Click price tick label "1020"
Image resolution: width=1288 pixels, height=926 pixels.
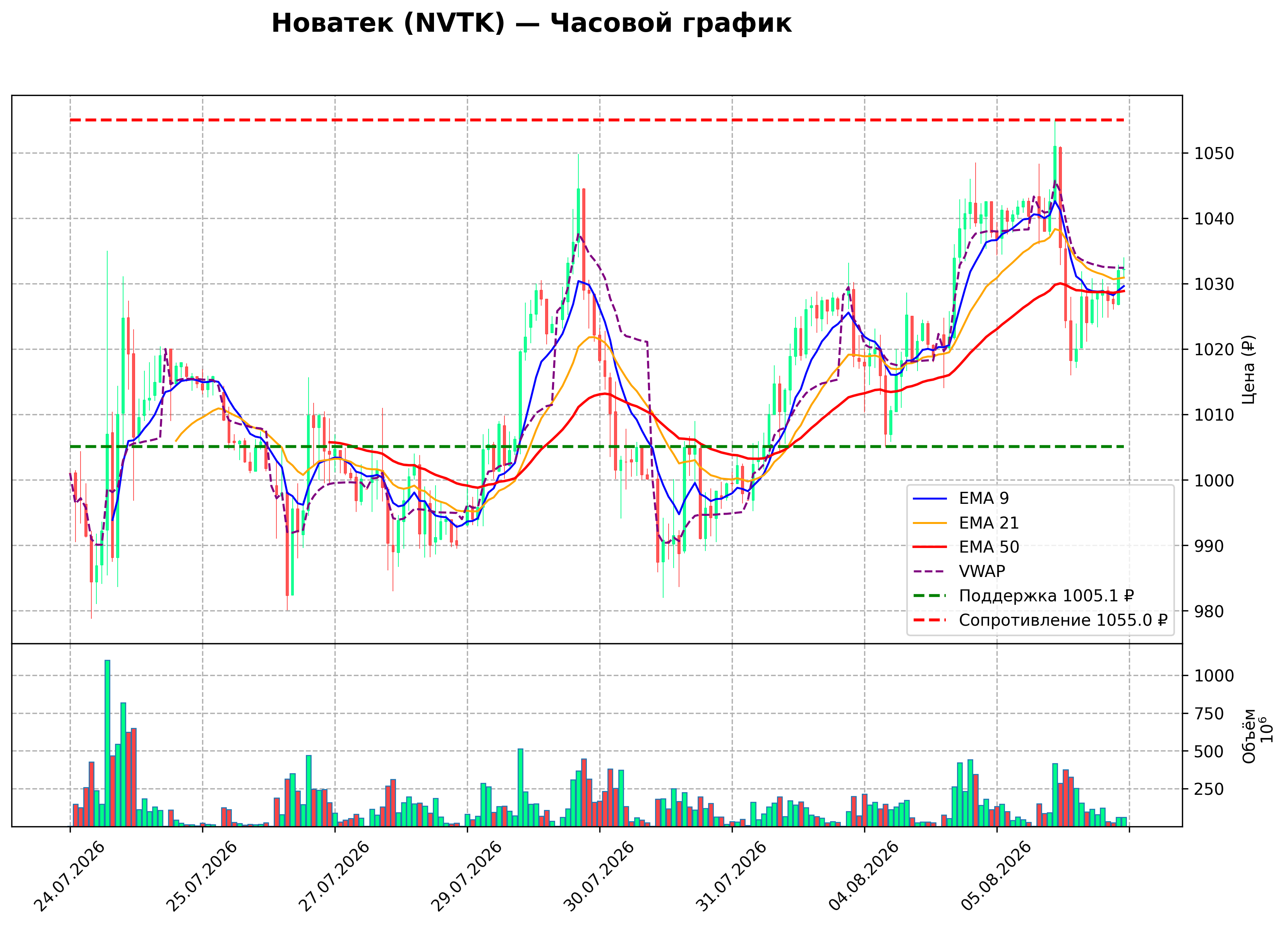pos(1214,350)
